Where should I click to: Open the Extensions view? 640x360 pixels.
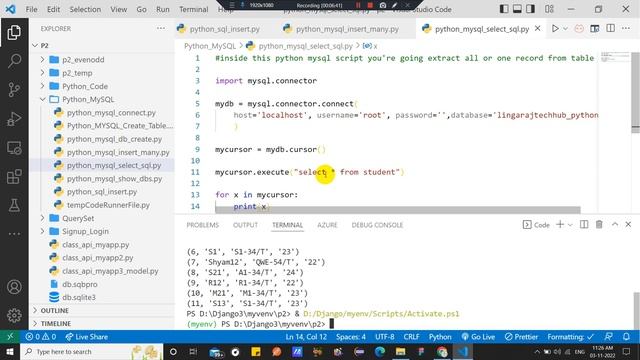click(14, 177)
